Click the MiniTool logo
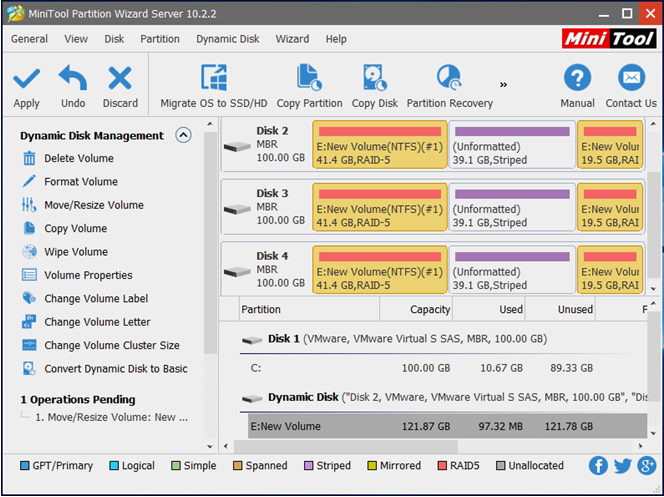 [609, 39]
